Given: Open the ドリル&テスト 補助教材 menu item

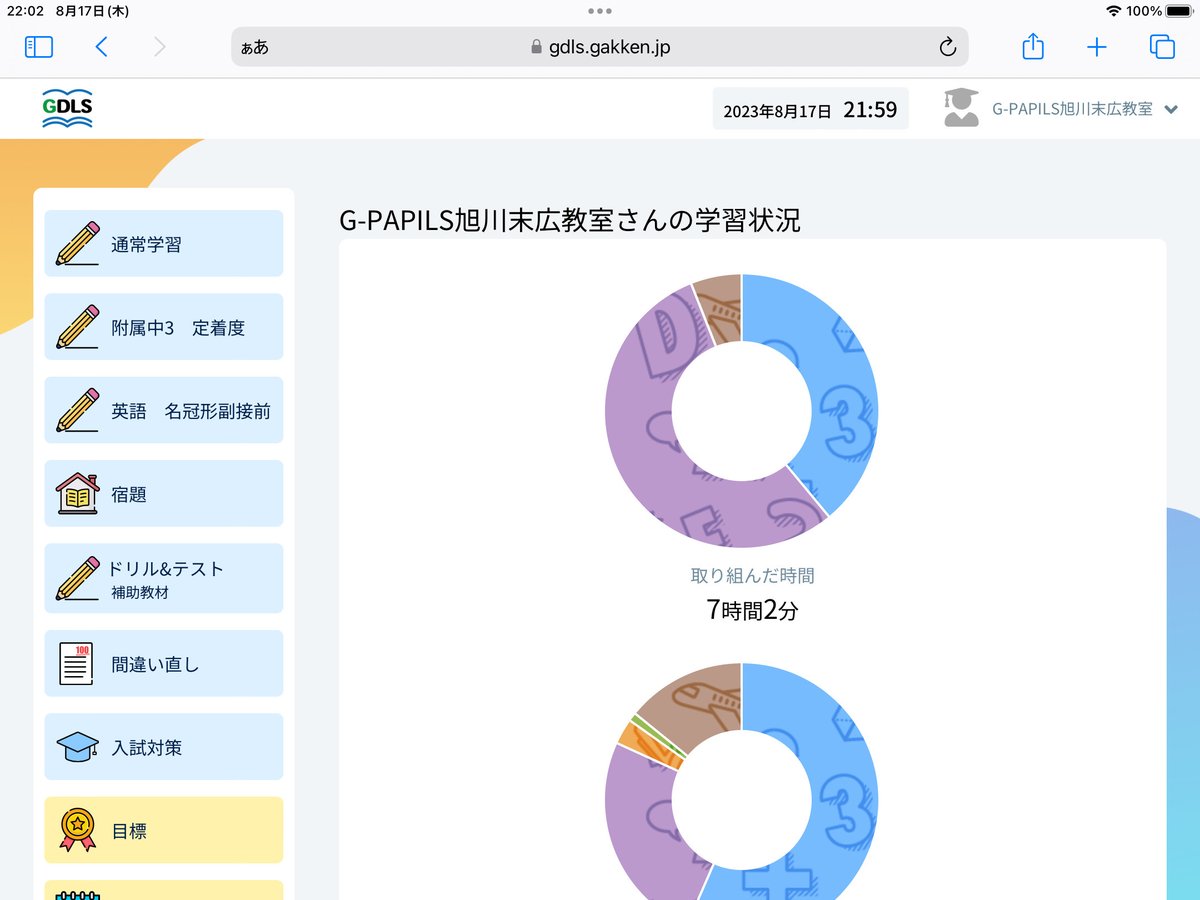Looking at the screenshot, I should click(x=164, y=579).
